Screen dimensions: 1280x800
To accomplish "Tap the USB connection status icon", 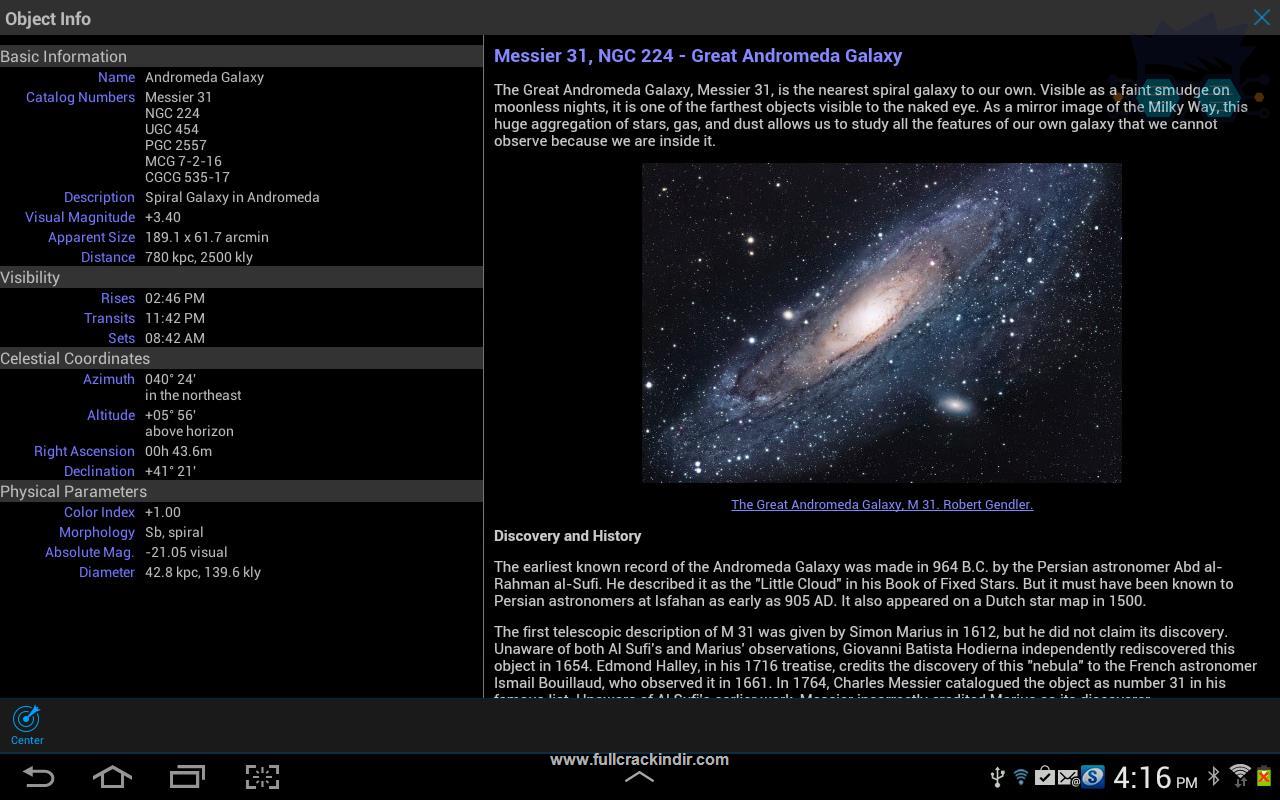I will pos(997,777).
